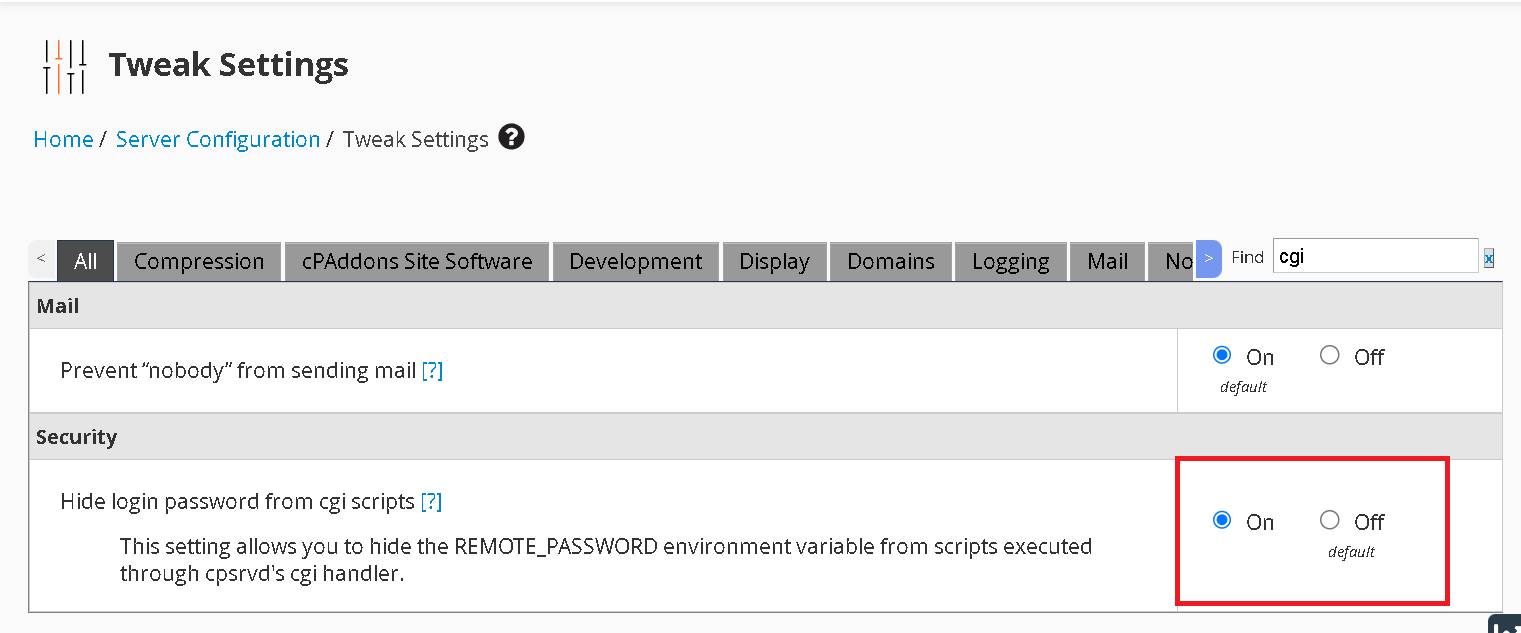Open help for hide login password setting
The height and width of the screenshot is (633, 1521).
click(x=431, y=502)
